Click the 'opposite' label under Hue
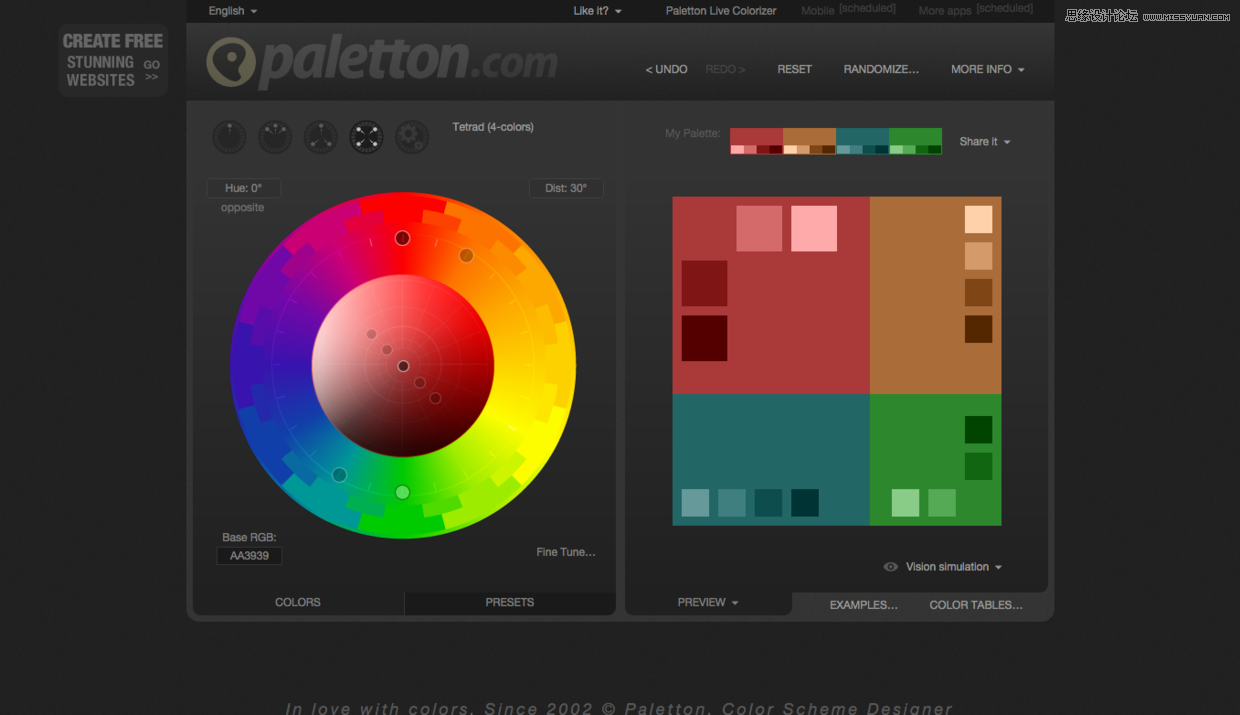 pos(243,208)
